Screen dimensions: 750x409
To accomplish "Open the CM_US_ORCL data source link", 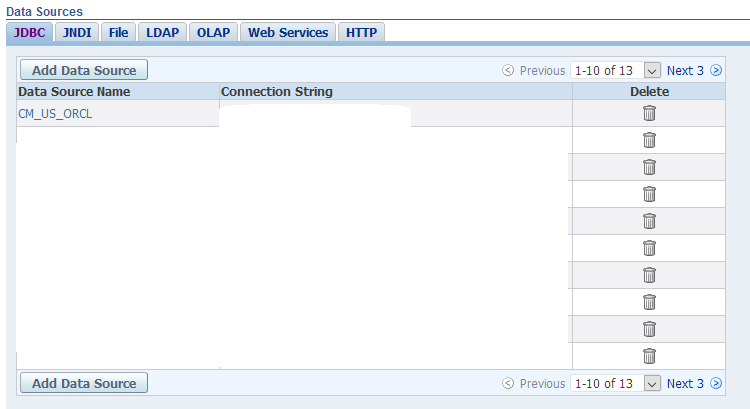I will 55,113.
